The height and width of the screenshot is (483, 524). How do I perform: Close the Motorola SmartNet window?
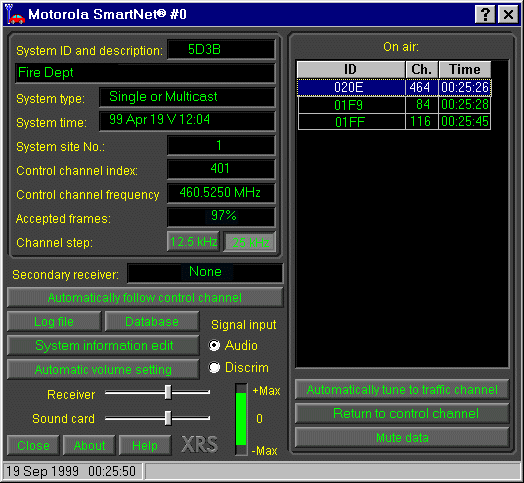click(508, 14)
